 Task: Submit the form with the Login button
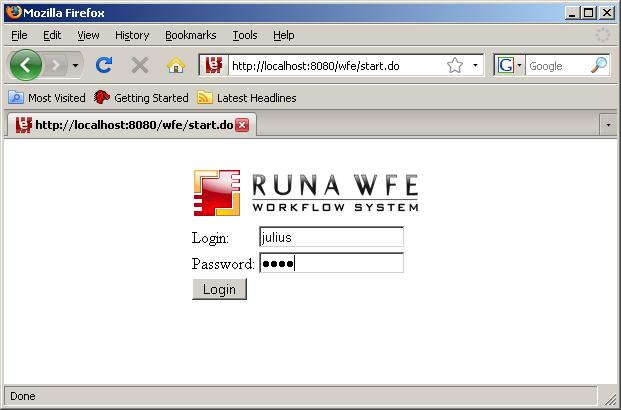[219, 289]
